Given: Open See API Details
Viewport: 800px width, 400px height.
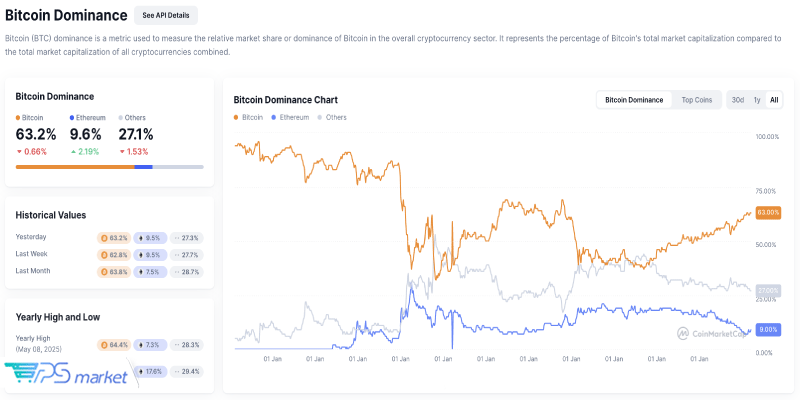Looking at the screenshot, I should 165,16.
